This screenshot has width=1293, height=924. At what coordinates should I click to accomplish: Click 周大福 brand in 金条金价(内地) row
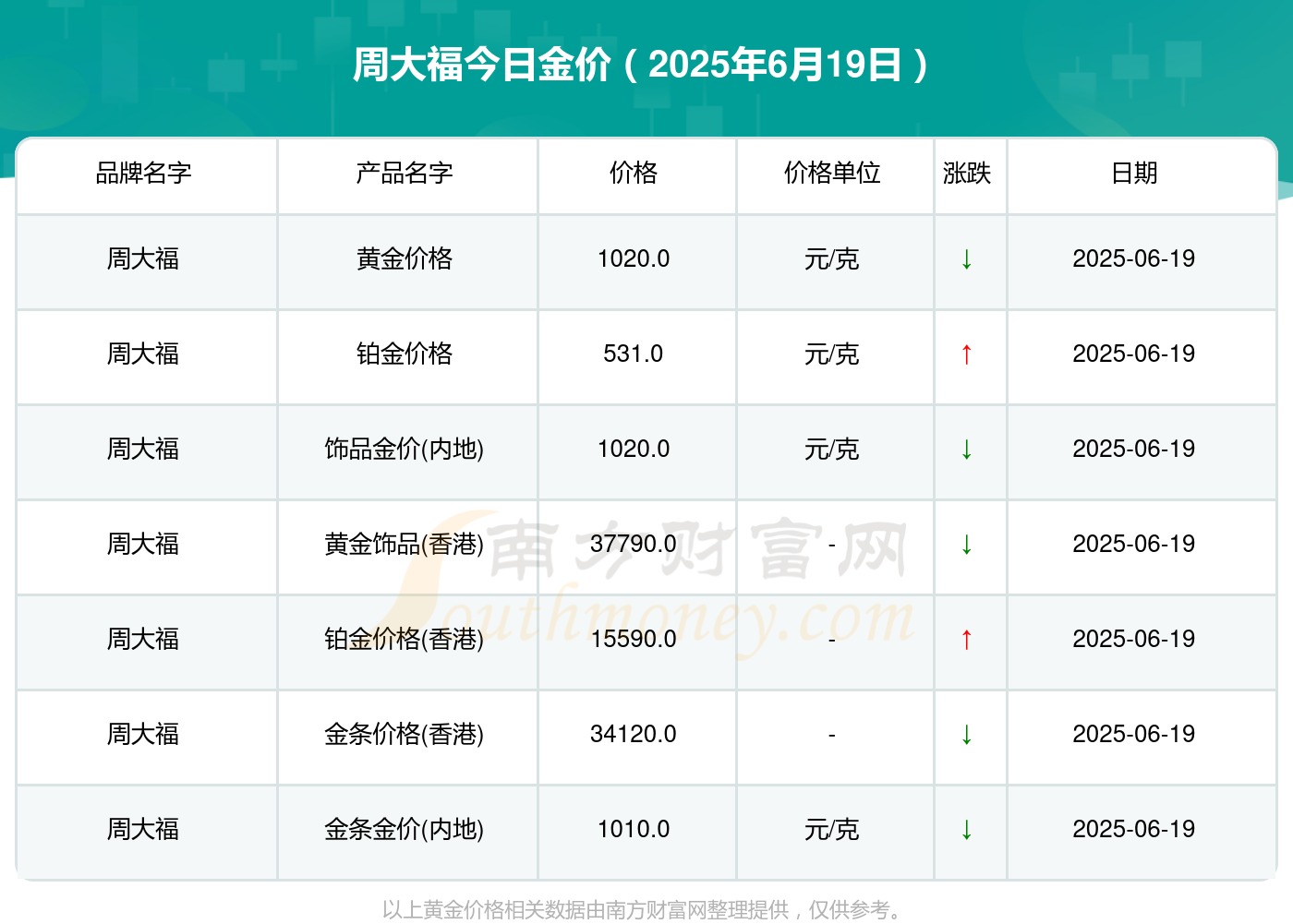coord(143,829)
